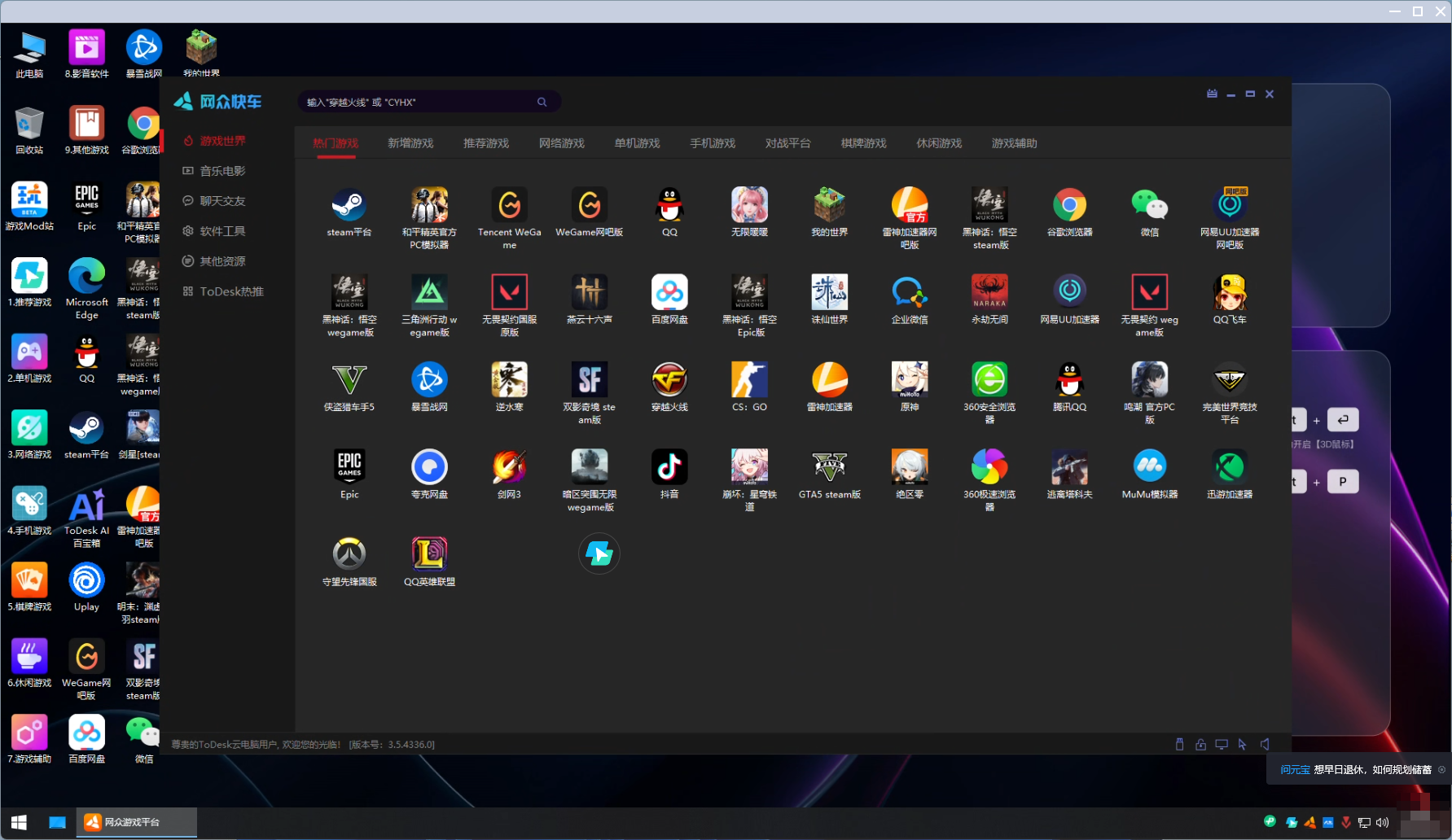Launch Tencent WeGame from the grid
The image size is (1452, 840).
pos(509,205)
